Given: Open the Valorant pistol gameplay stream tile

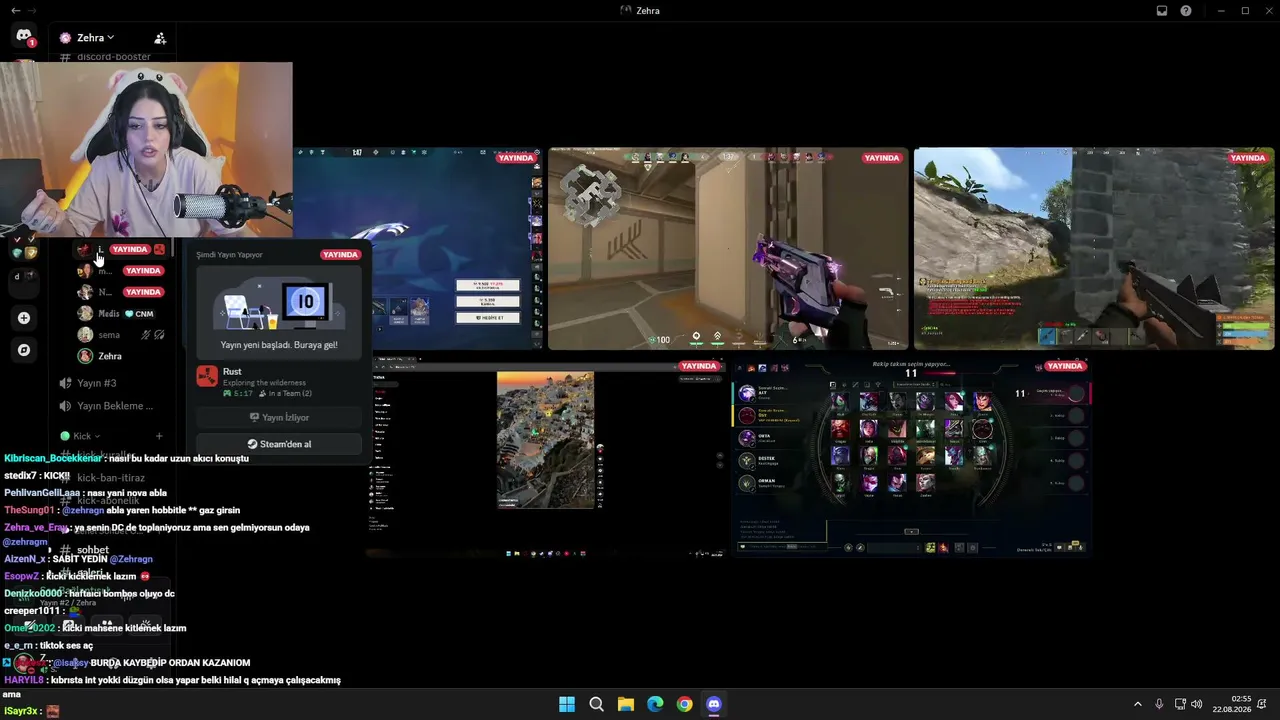Looking at the screenshot, I should pos(728,249).
